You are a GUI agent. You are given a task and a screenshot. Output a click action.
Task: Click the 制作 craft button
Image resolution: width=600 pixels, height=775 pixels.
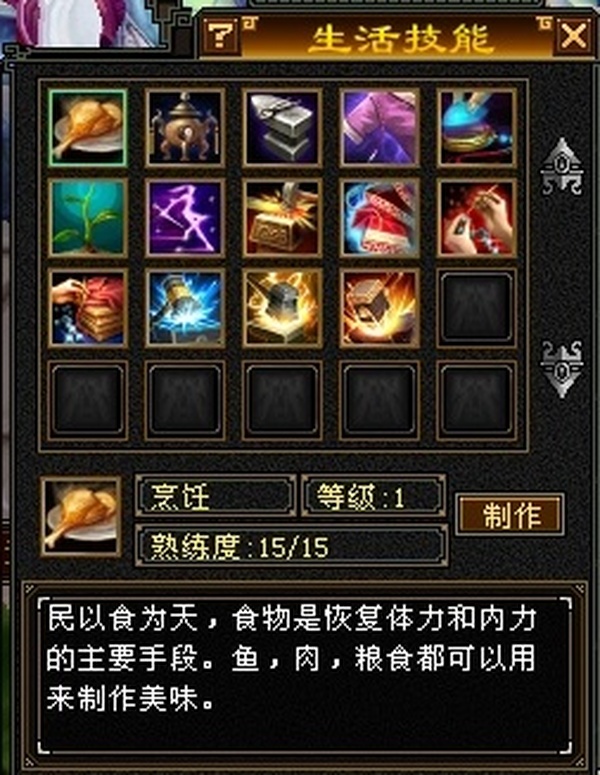click(510, 515)
